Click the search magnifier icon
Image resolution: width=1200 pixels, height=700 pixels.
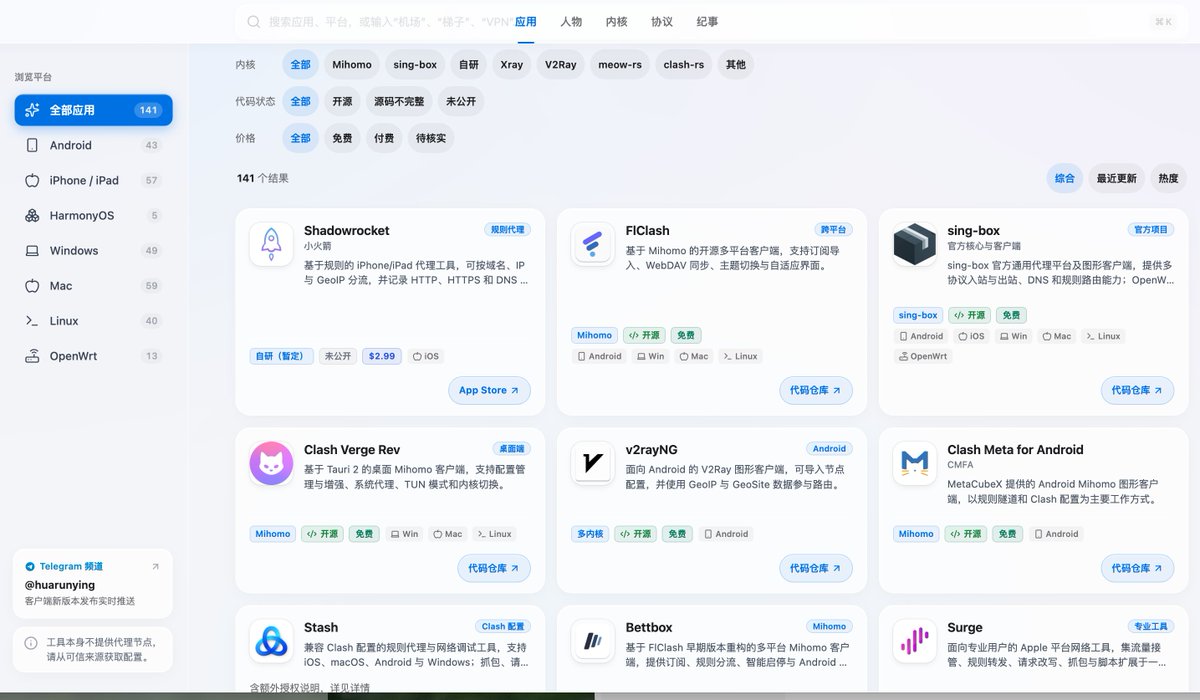pyautogui.click(x=254, y=21)
